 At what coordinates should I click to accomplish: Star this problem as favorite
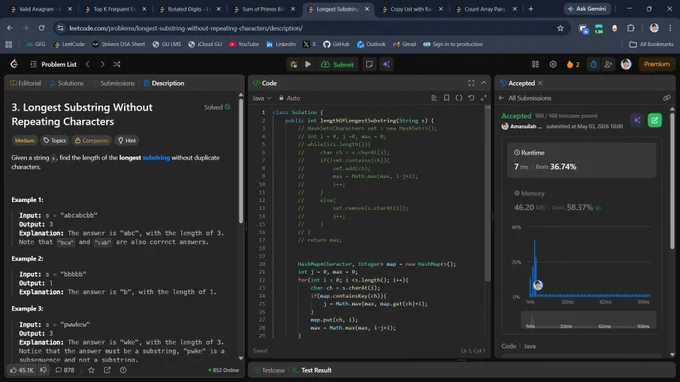[x=91, y=370]
